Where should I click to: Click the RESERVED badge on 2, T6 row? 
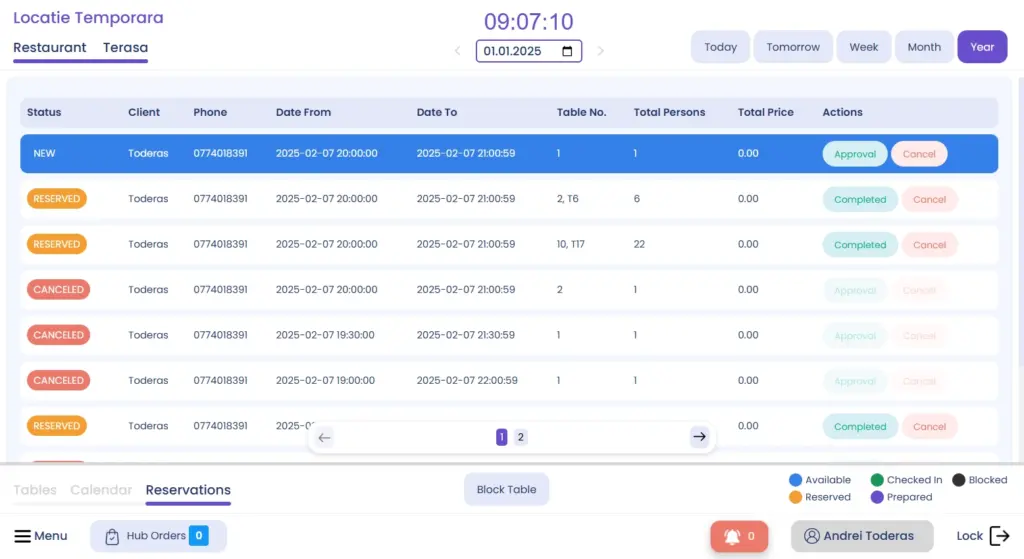point(57,199)
